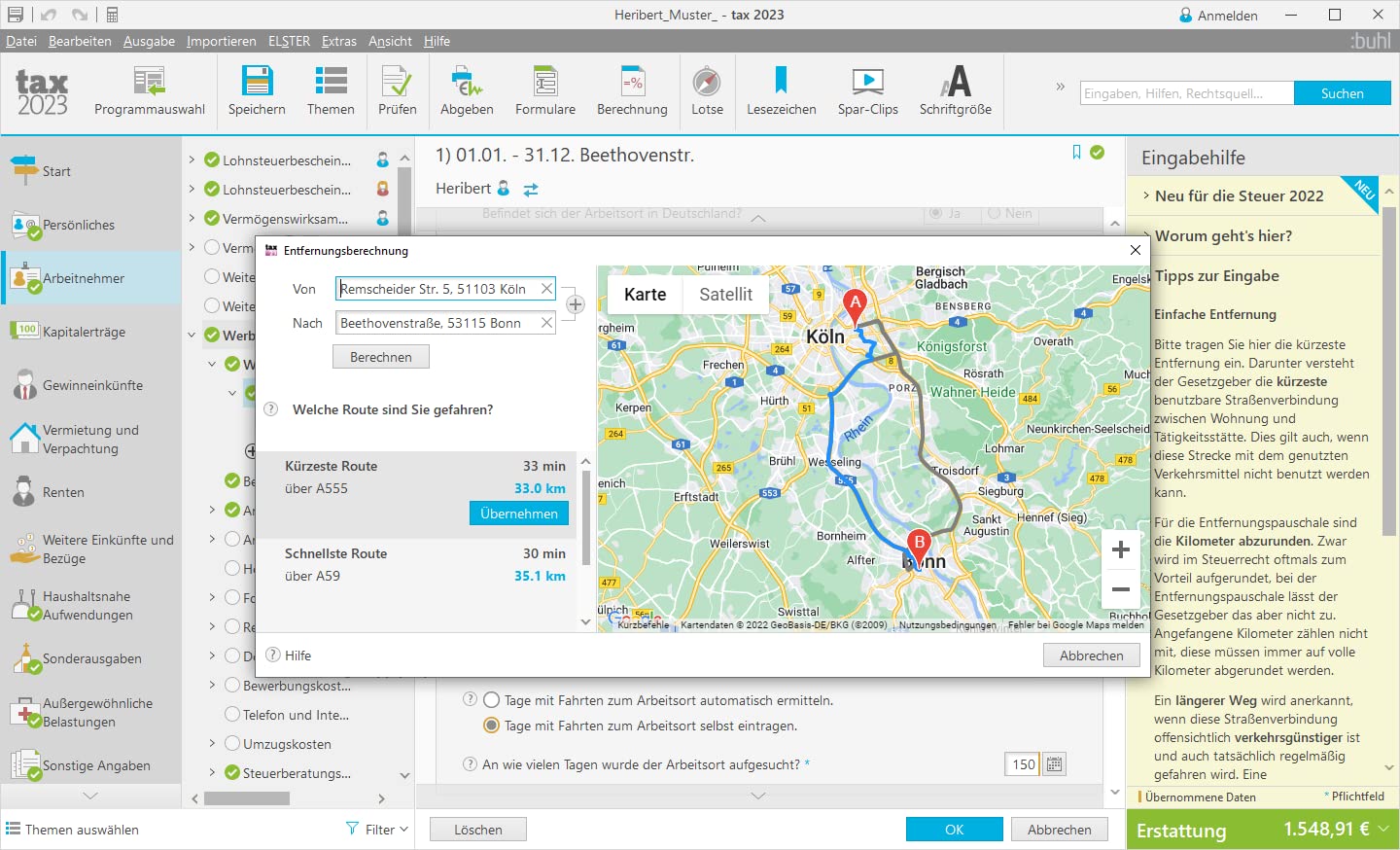Open the Extras menu
The width and height of the screenshot is (1400, 850).
339,41
